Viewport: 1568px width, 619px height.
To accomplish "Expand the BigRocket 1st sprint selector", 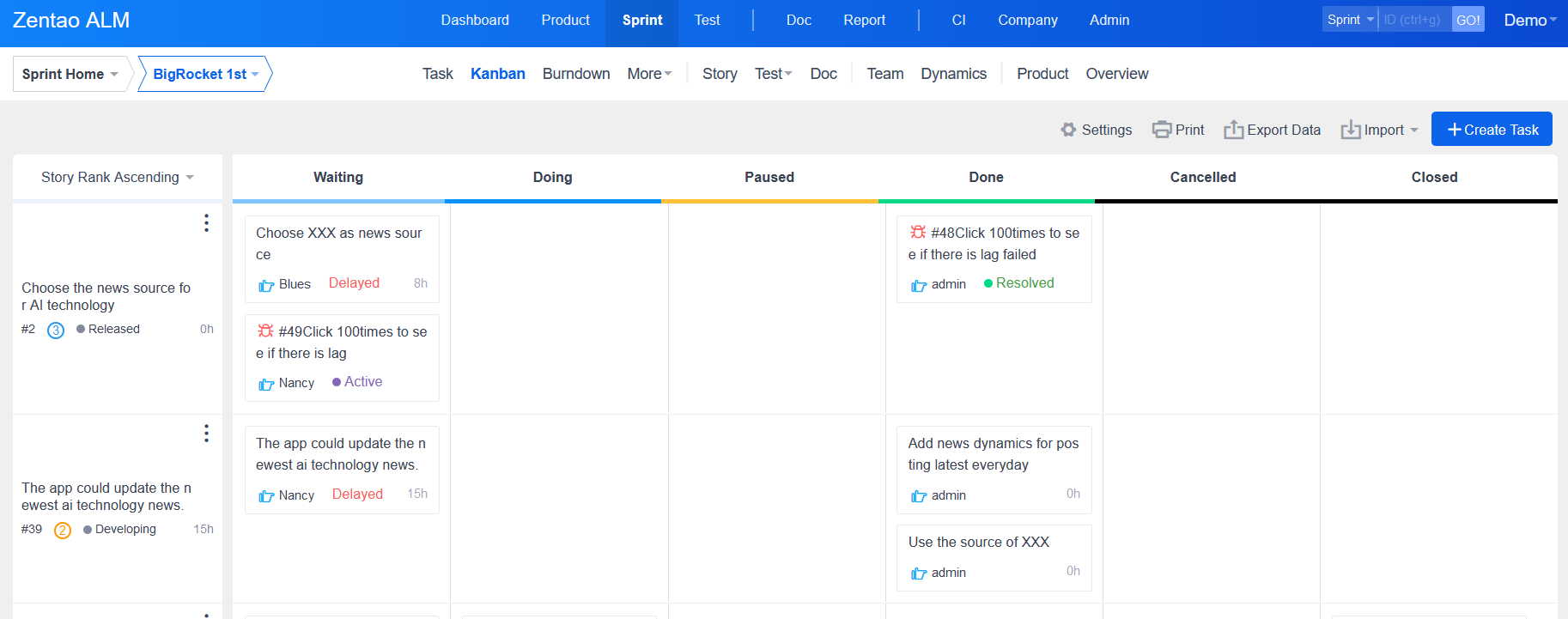I will 205,74.
